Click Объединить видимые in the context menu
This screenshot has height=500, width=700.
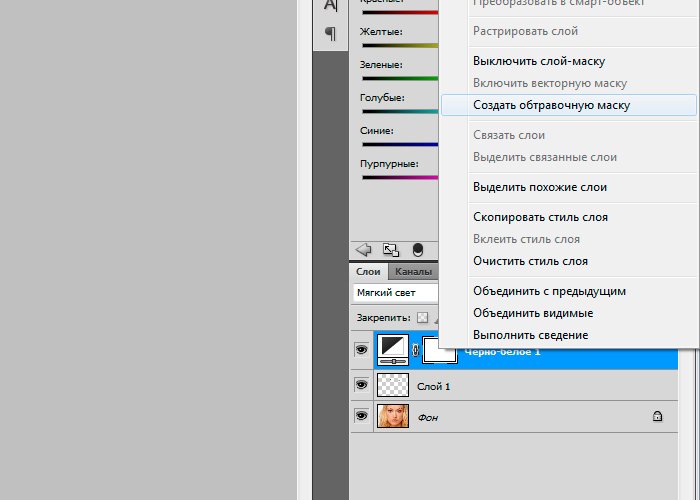pos(533,313)
